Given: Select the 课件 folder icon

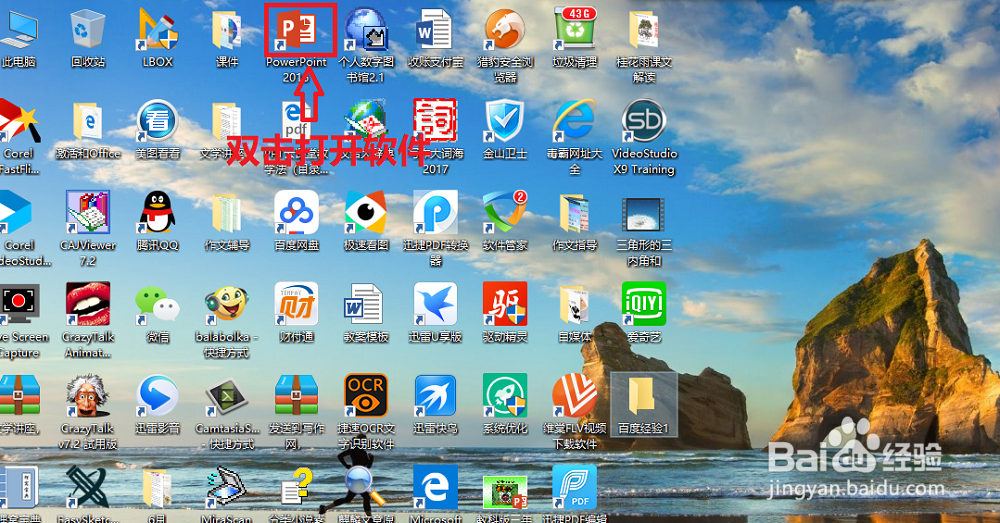Looking at the screenshot, I should (226, 29).
